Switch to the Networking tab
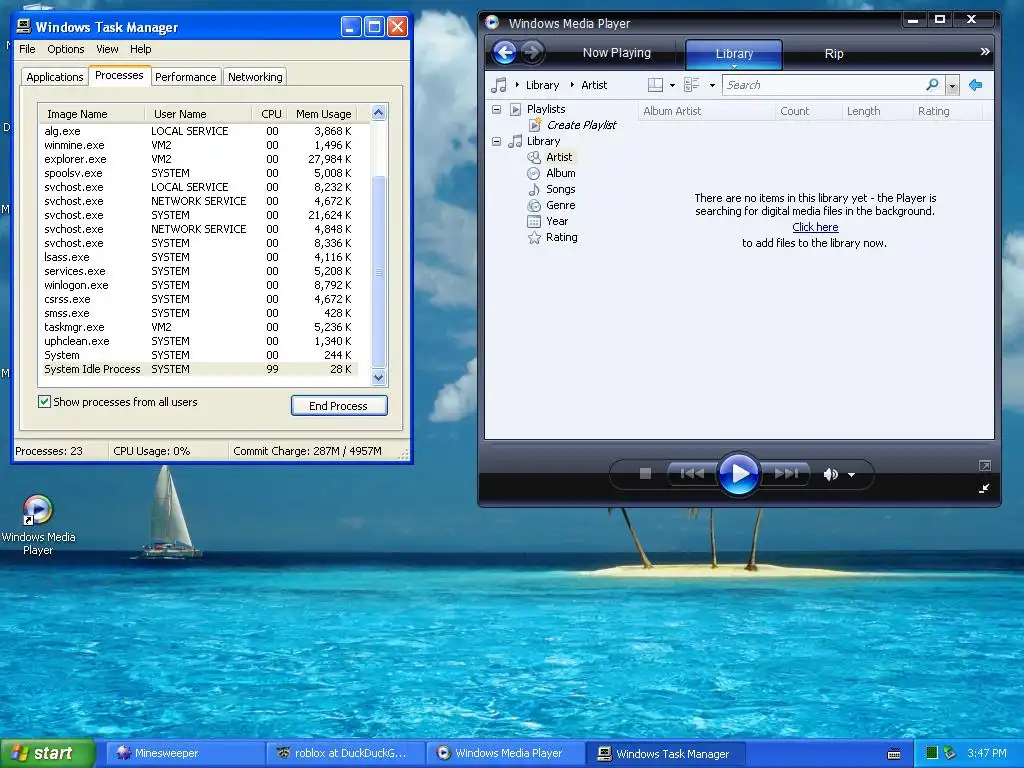Viewport: 1024px width, 768px height. click(255, 76)
